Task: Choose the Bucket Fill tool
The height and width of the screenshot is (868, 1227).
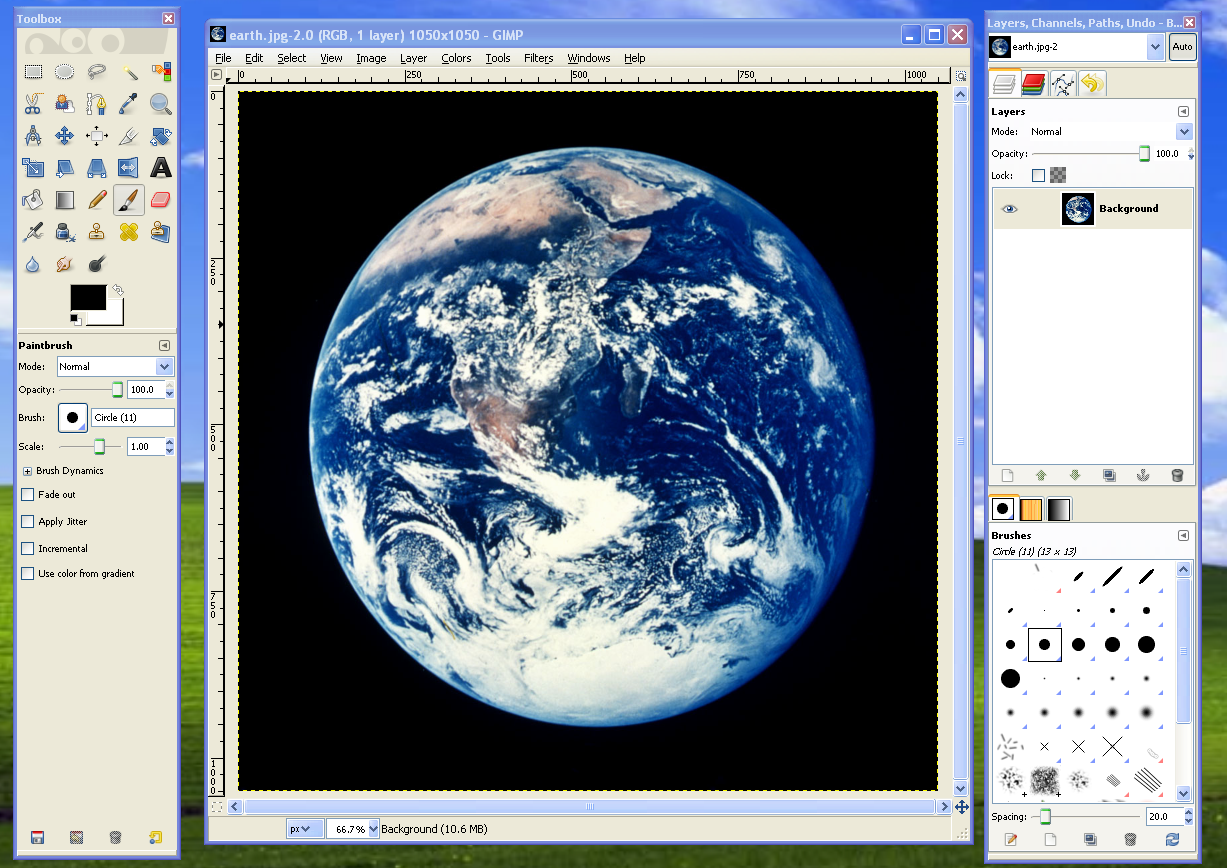Action: point(33,201)
